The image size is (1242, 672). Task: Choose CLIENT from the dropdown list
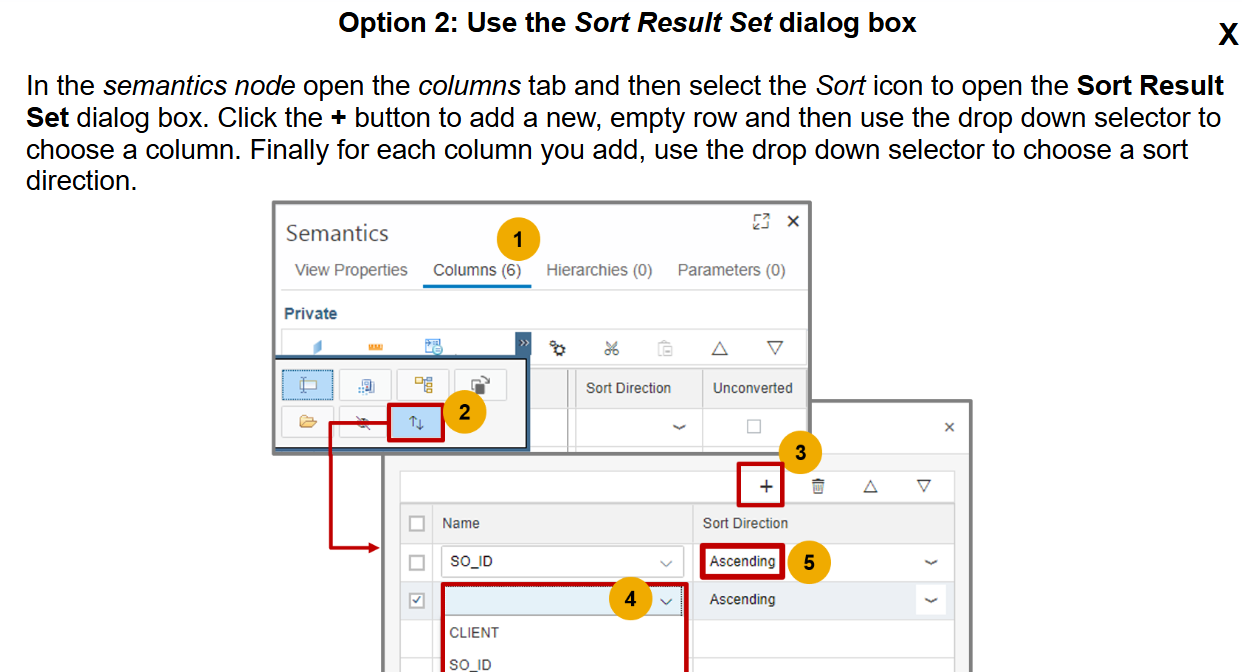coord(475,632)
